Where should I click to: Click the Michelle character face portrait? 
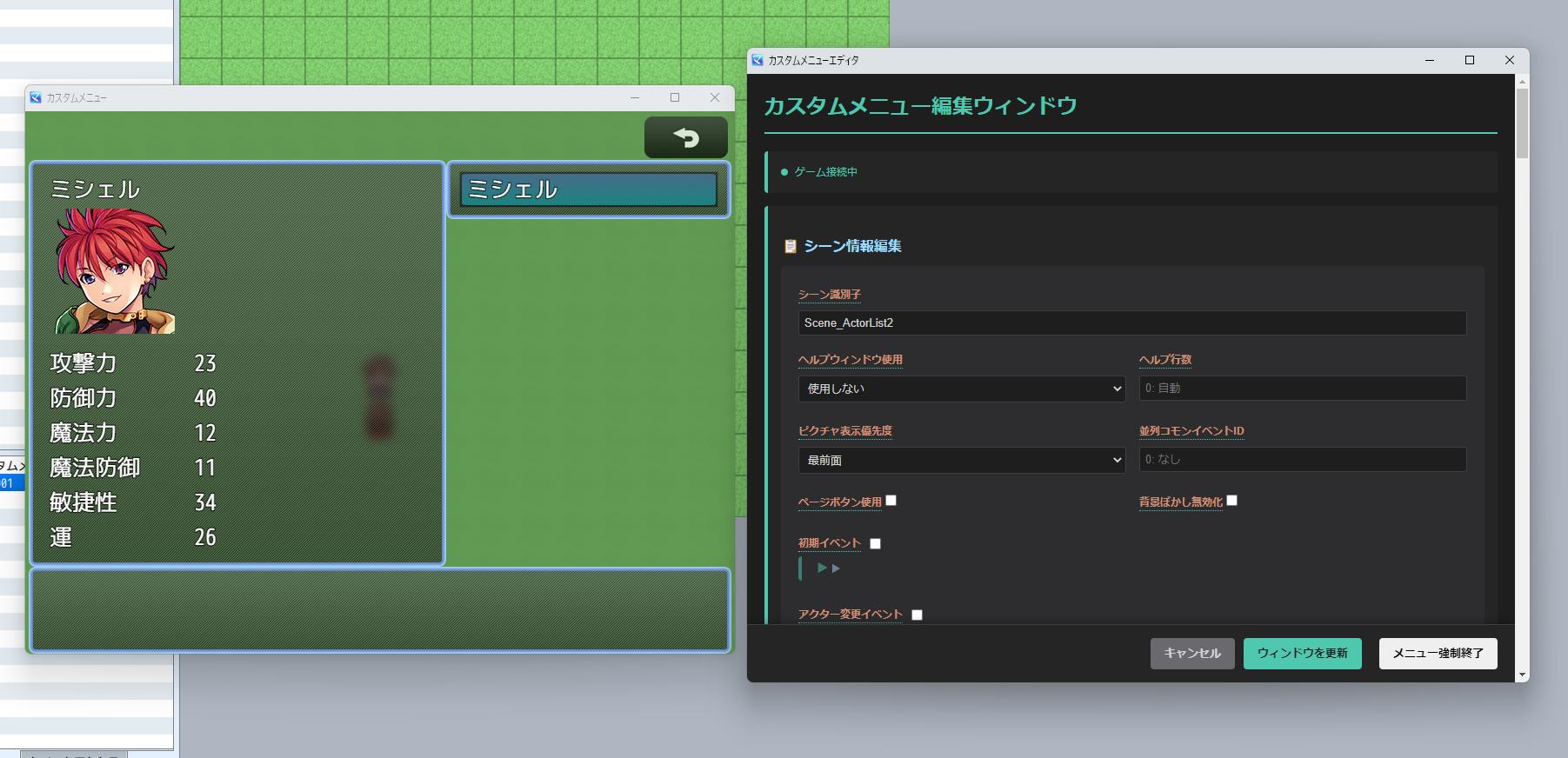tap(116, 271)
